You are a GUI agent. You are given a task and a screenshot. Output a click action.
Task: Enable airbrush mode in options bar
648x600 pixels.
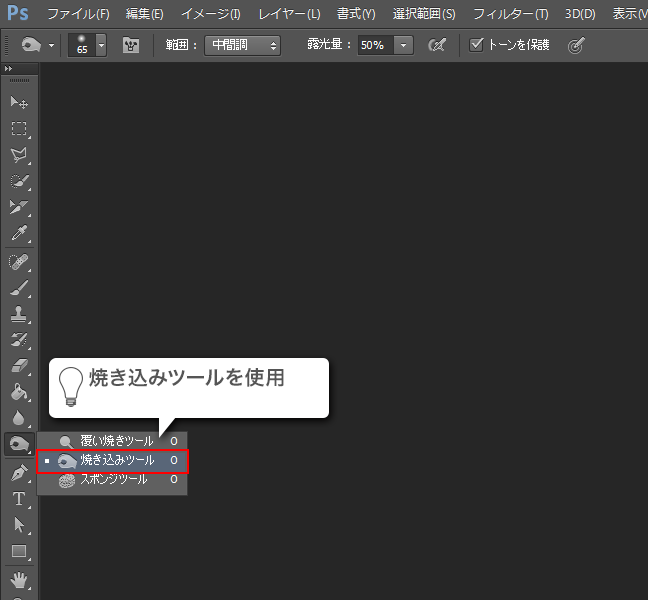436,45
